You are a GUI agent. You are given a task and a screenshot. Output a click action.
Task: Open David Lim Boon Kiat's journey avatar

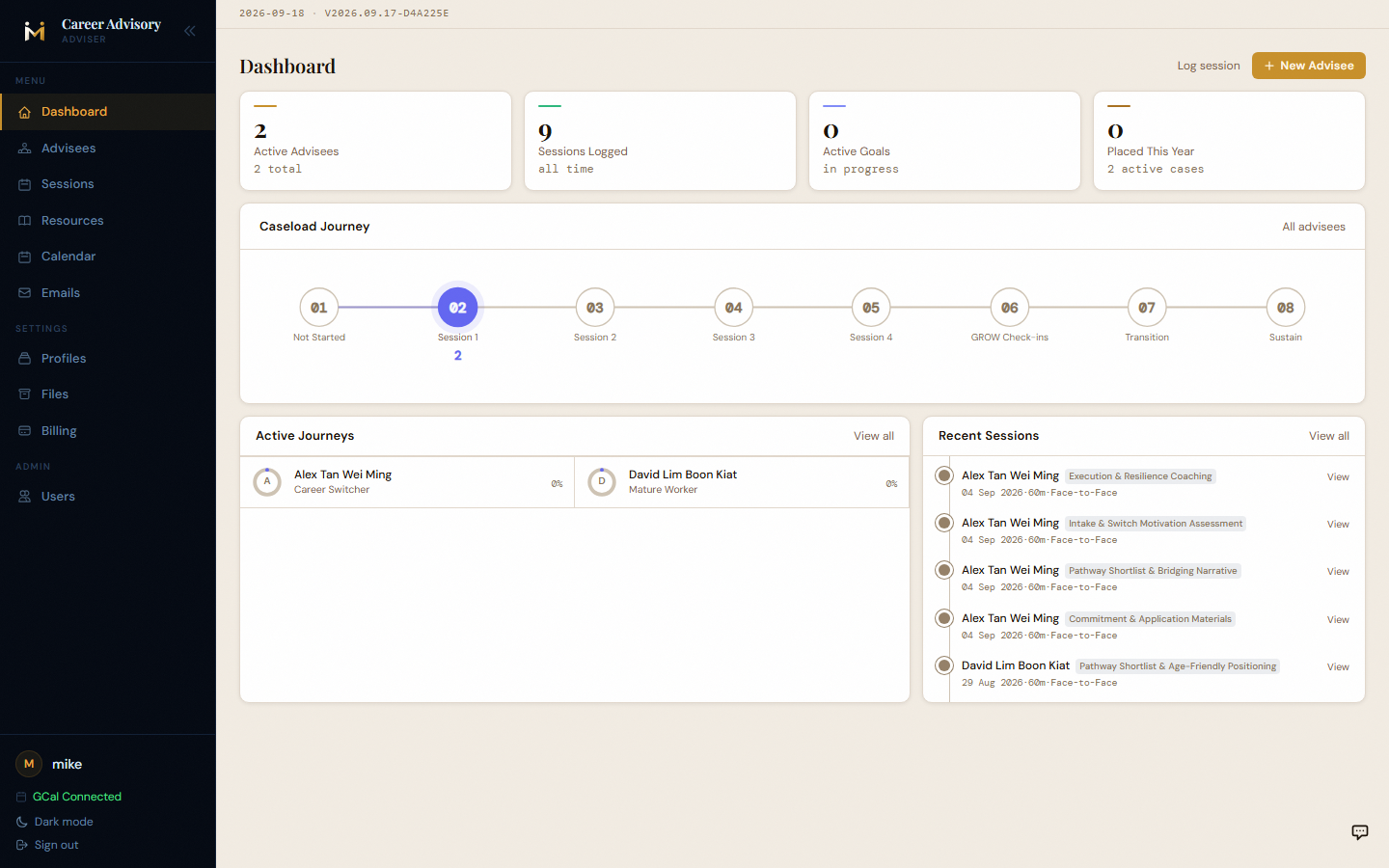(x=602, y=481)
